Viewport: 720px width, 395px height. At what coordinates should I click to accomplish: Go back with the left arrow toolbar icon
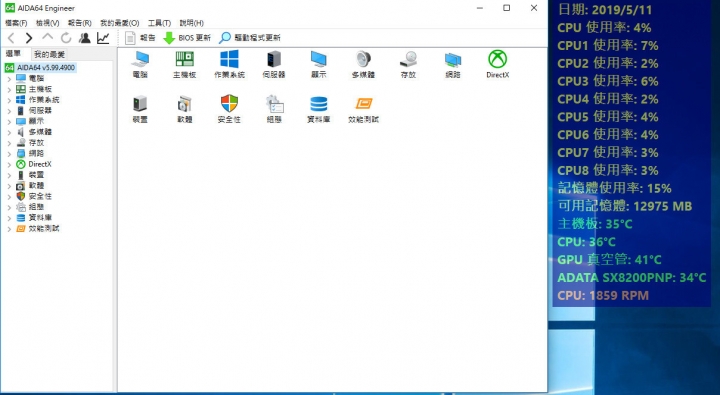point(11,38)
